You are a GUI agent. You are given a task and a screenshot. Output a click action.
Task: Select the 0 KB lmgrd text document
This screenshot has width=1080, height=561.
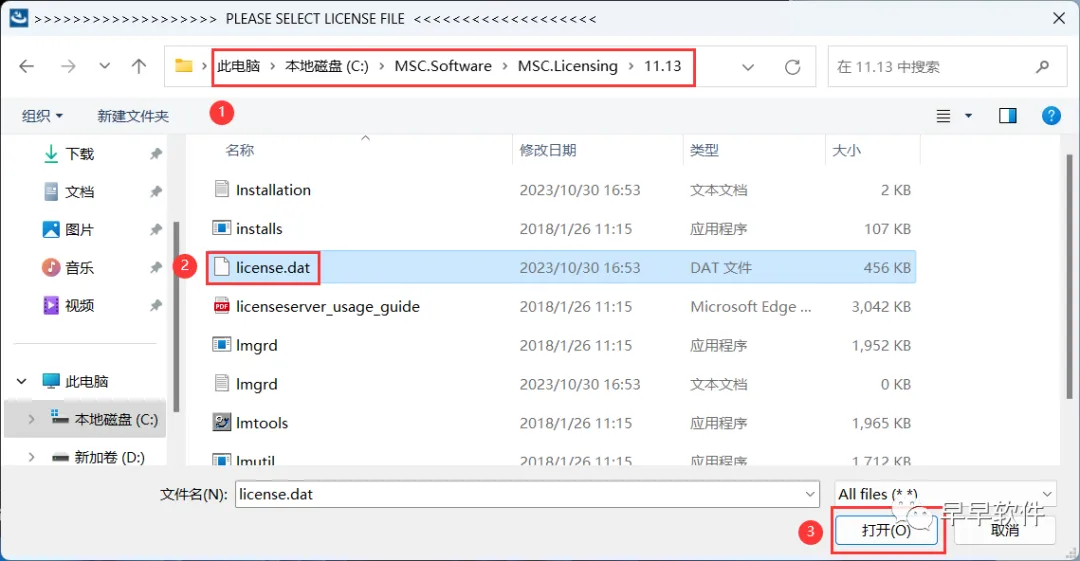561,384
